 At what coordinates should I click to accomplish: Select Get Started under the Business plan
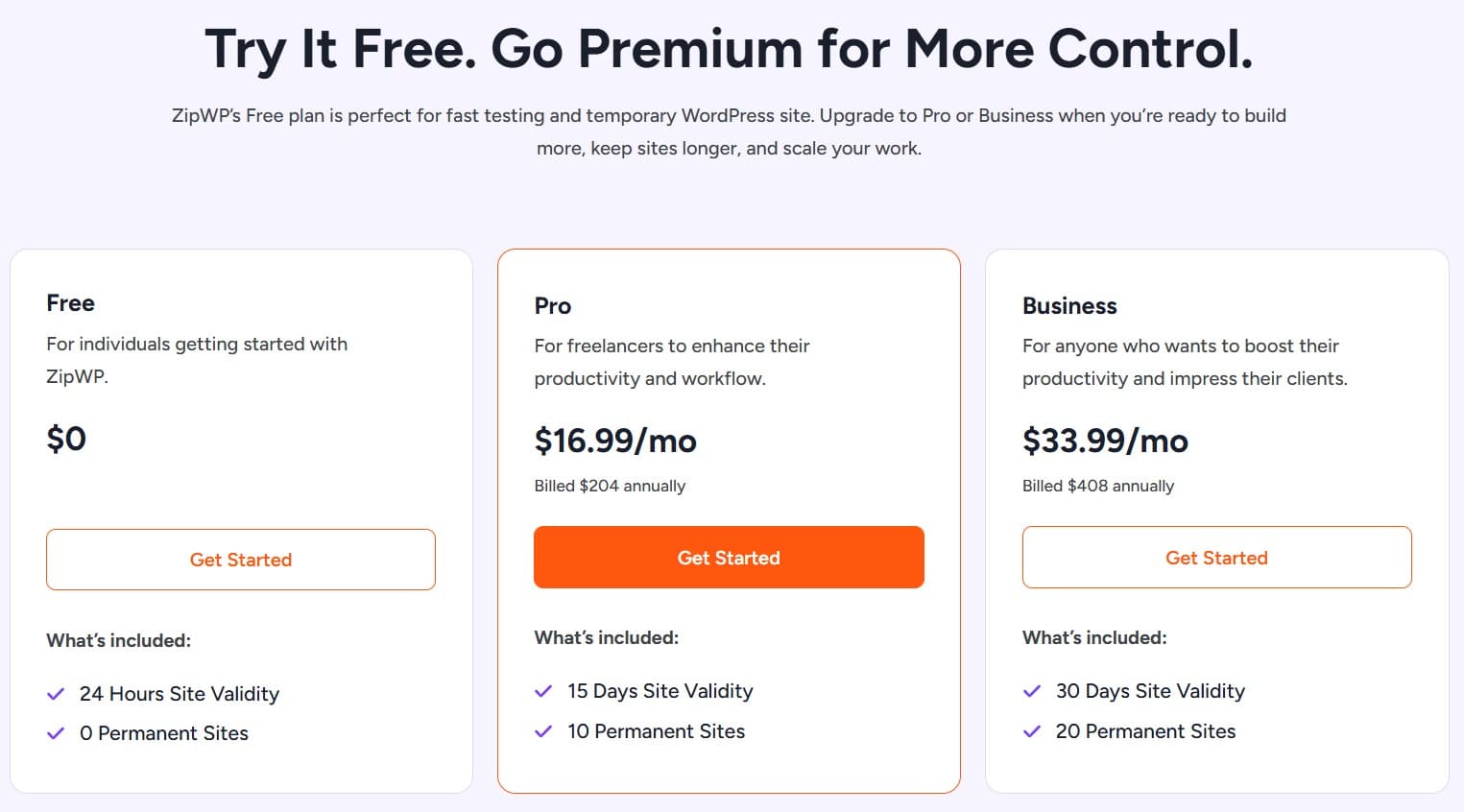1216,557
